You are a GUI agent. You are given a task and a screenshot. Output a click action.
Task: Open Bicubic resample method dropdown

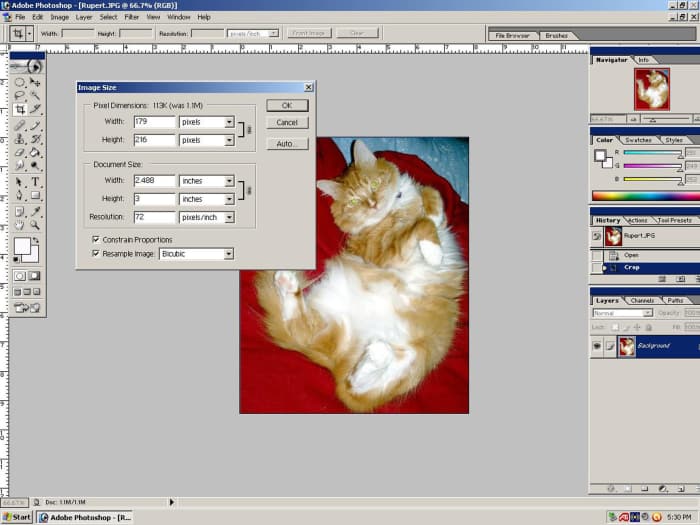(229, 254)
